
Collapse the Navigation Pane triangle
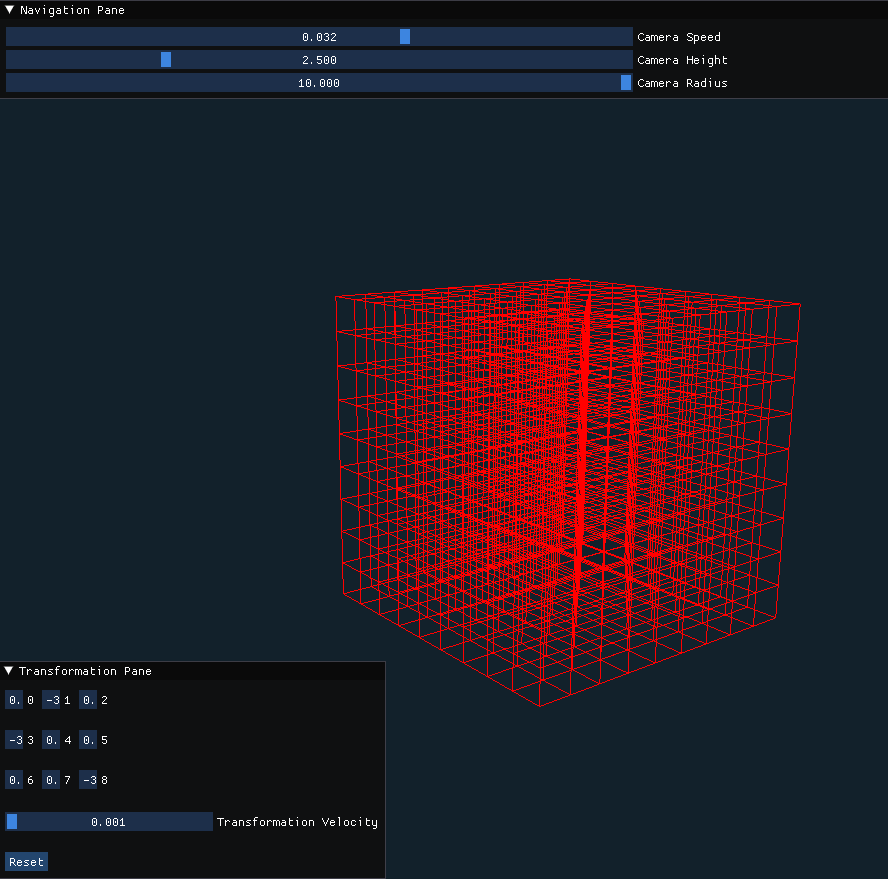10,10
